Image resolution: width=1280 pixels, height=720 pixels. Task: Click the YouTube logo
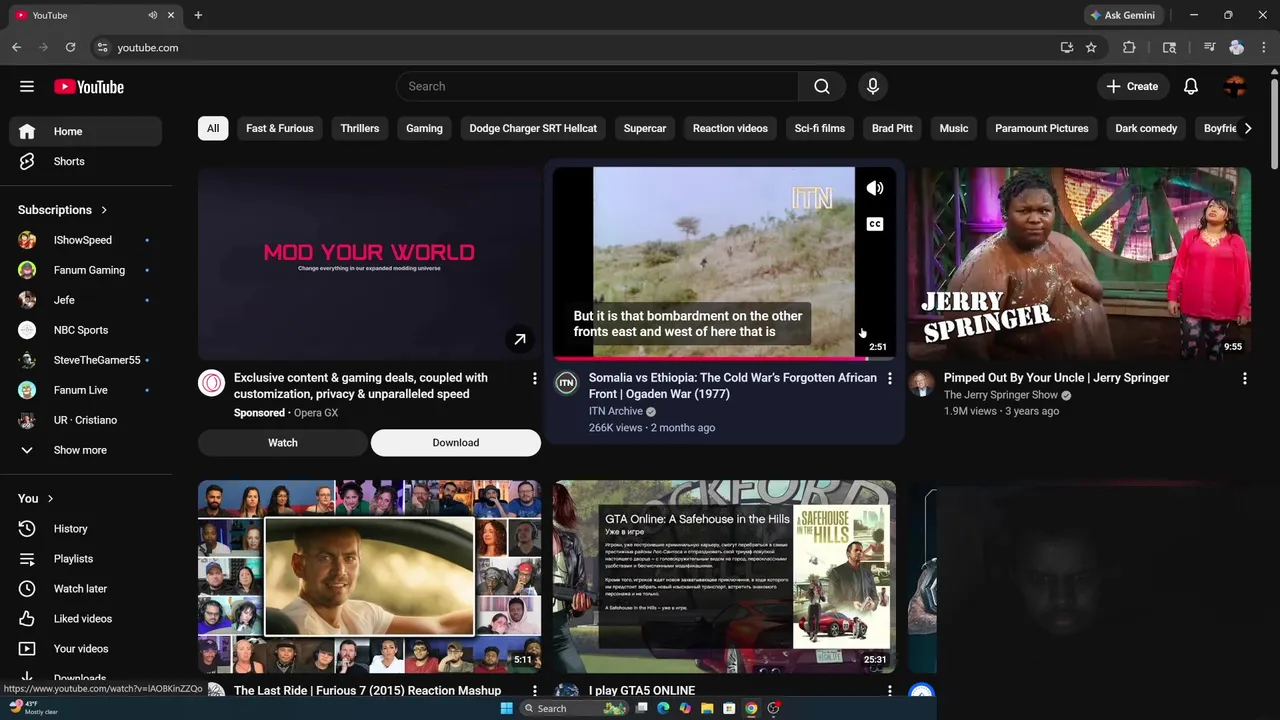pyautogui.click(x=89, y=87)
